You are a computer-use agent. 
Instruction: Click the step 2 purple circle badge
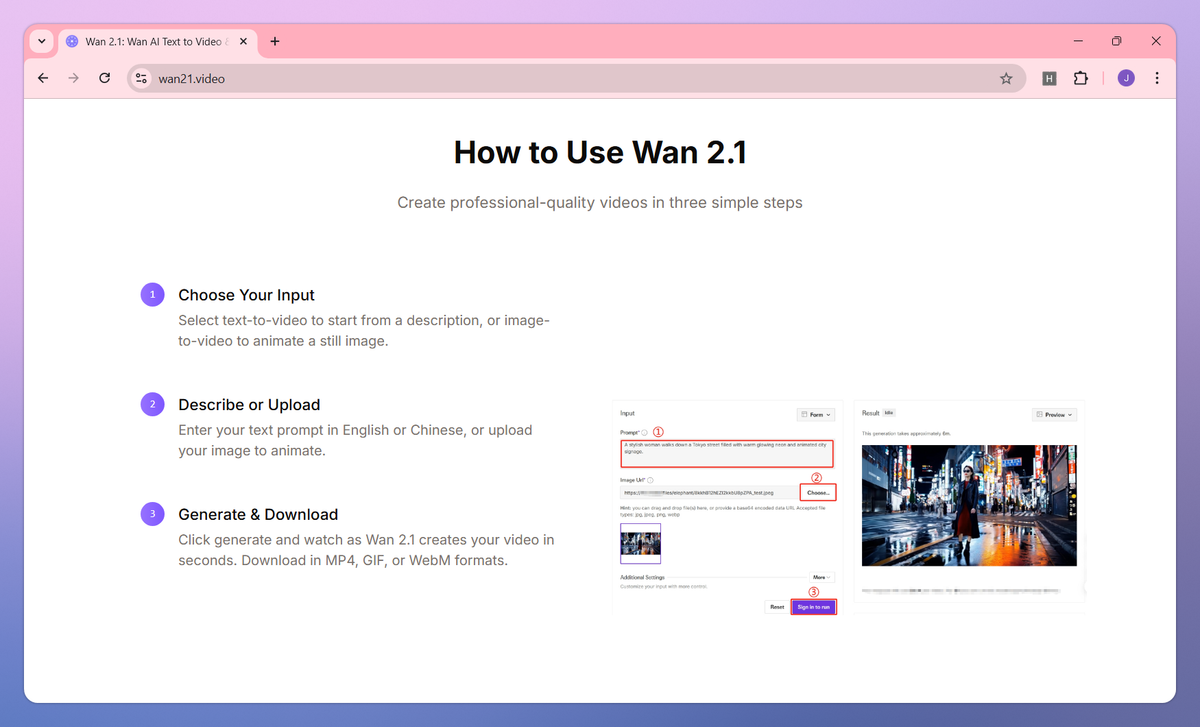[152, 404]
